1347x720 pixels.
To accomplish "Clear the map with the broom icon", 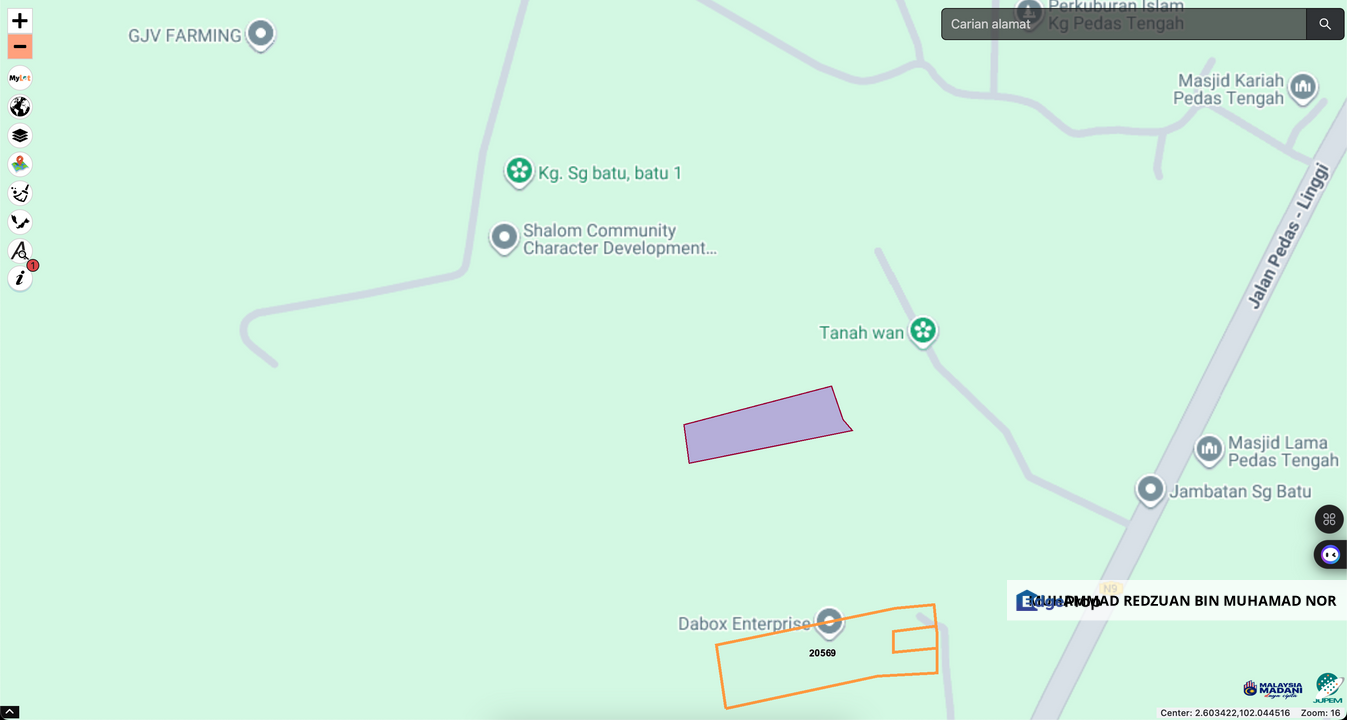I will coord(20,193).
